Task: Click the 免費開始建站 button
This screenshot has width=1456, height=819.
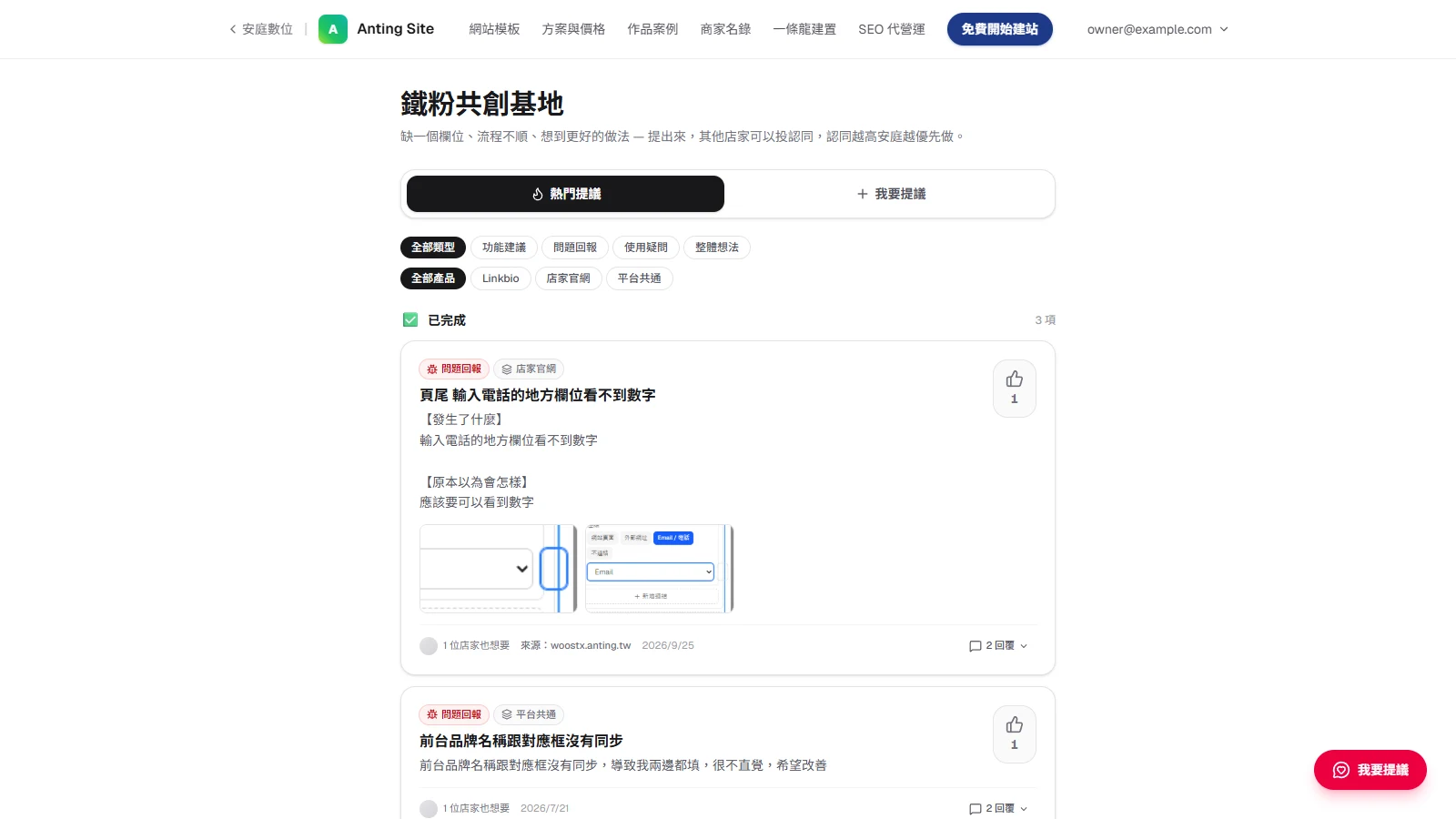Action: (1000, 29)
